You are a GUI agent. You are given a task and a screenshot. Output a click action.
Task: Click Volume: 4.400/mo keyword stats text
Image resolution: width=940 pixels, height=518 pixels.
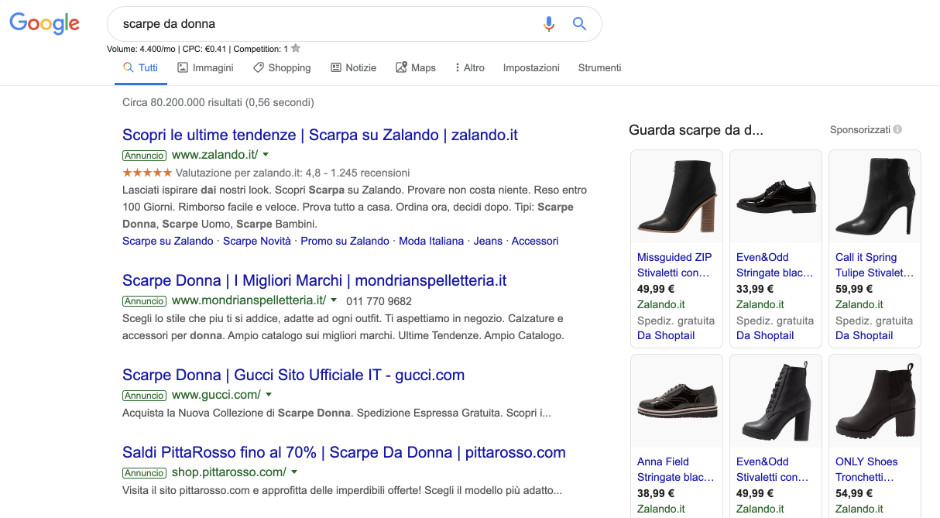tap(197, 49)
